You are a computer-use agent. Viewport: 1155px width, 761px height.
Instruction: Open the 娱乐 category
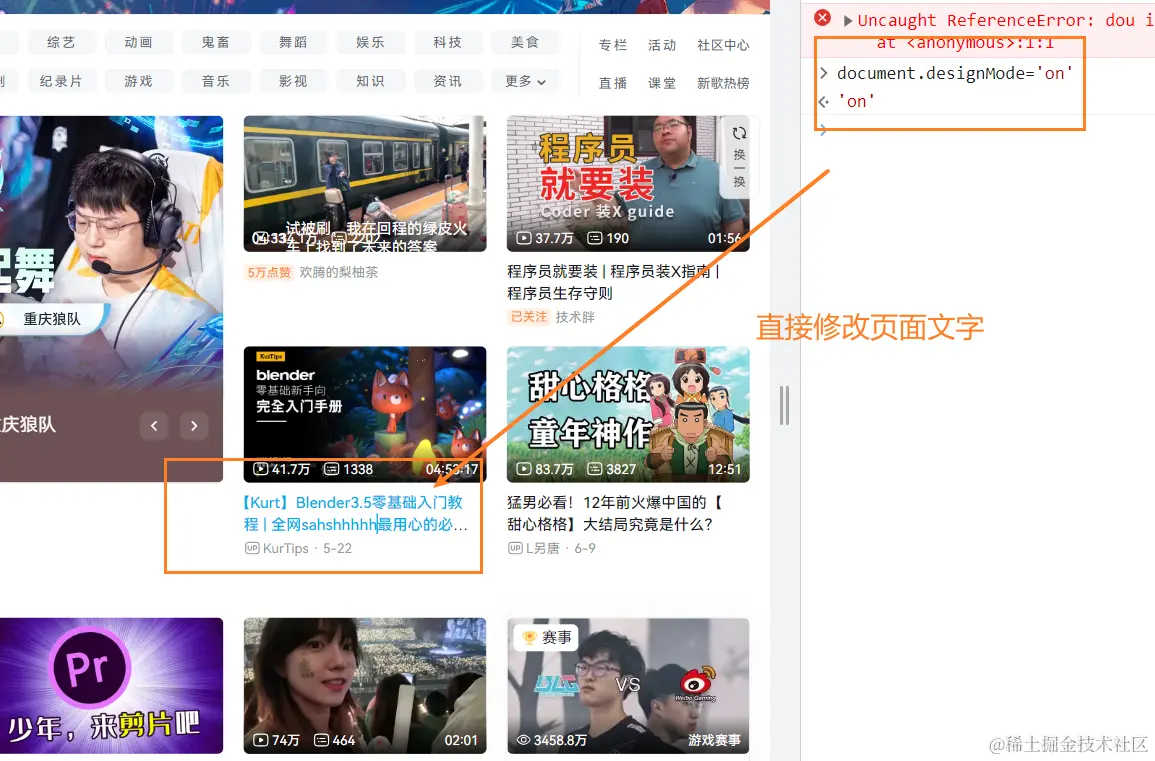coord(371,42)
